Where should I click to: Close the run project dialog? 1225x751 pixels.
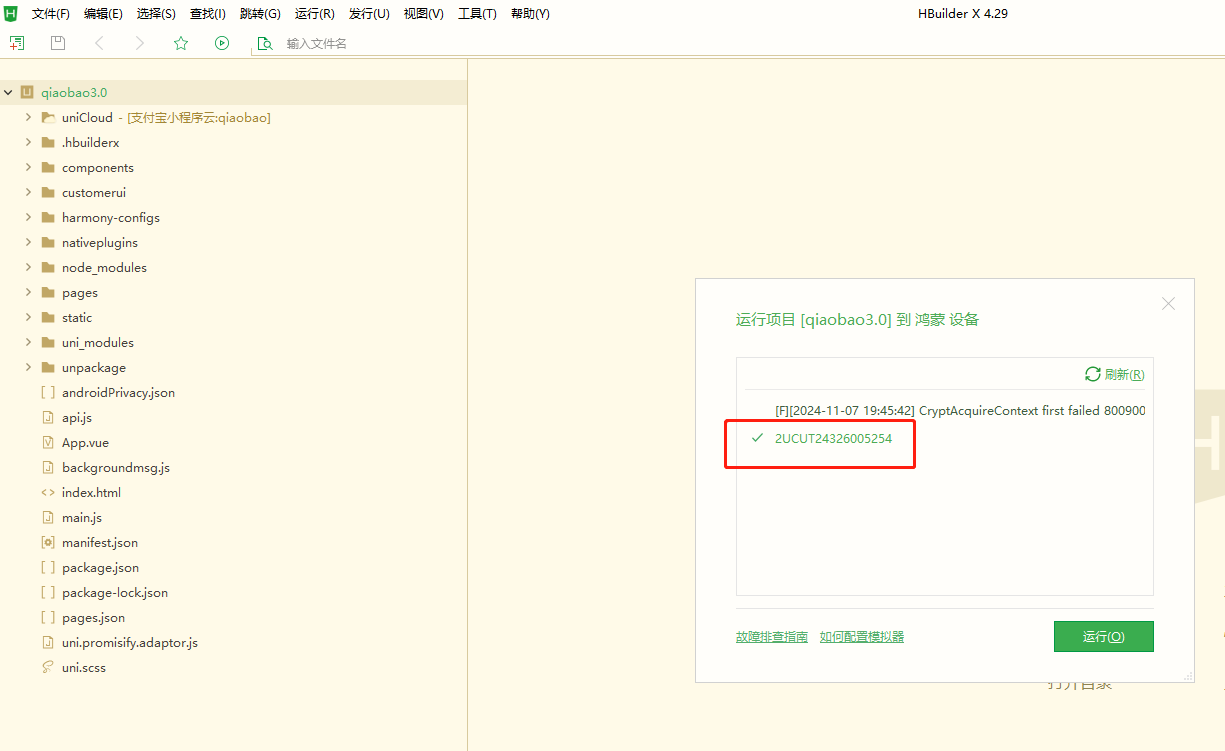coord(1168,304)
